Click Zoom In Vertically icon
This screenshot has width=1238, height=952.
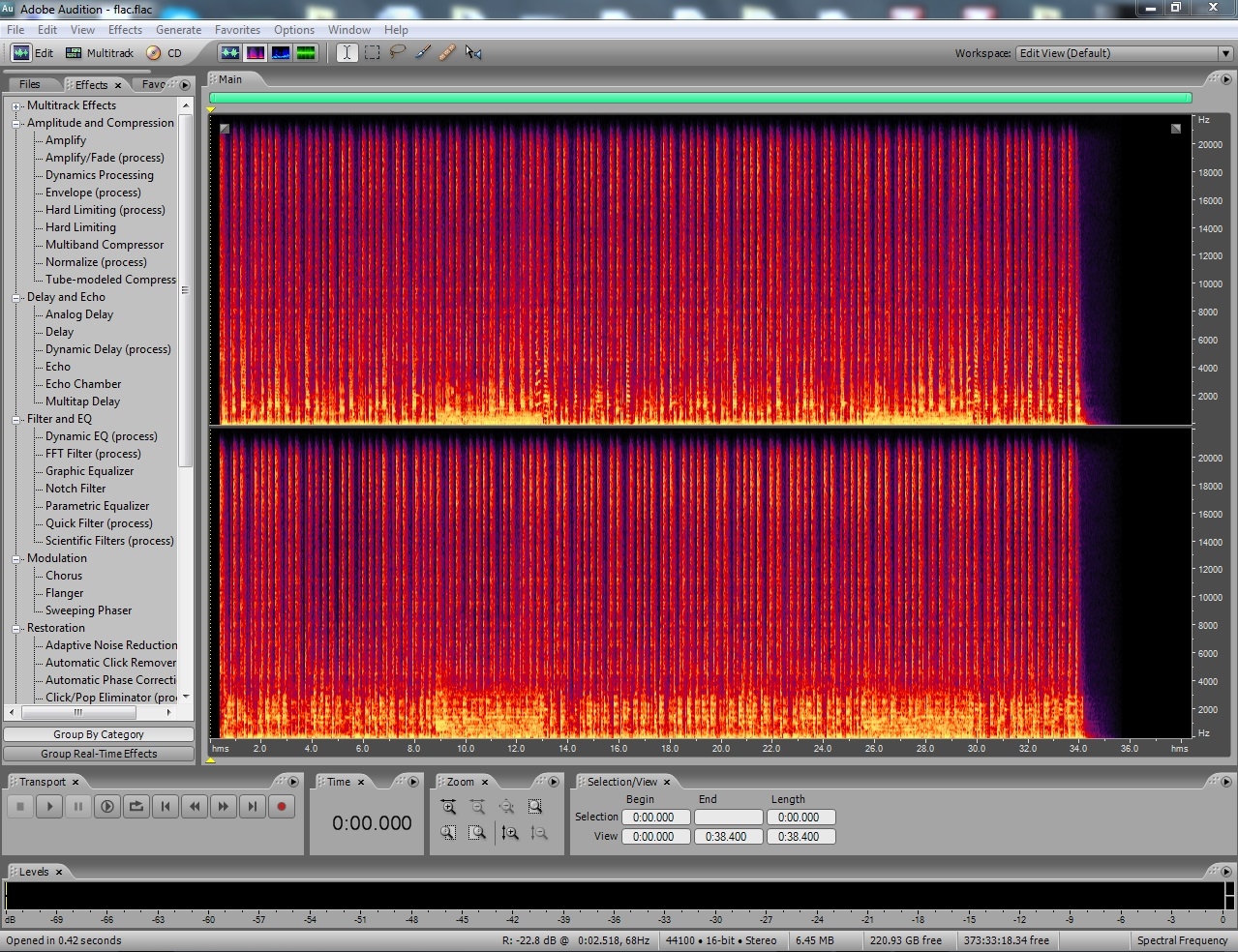510,832
